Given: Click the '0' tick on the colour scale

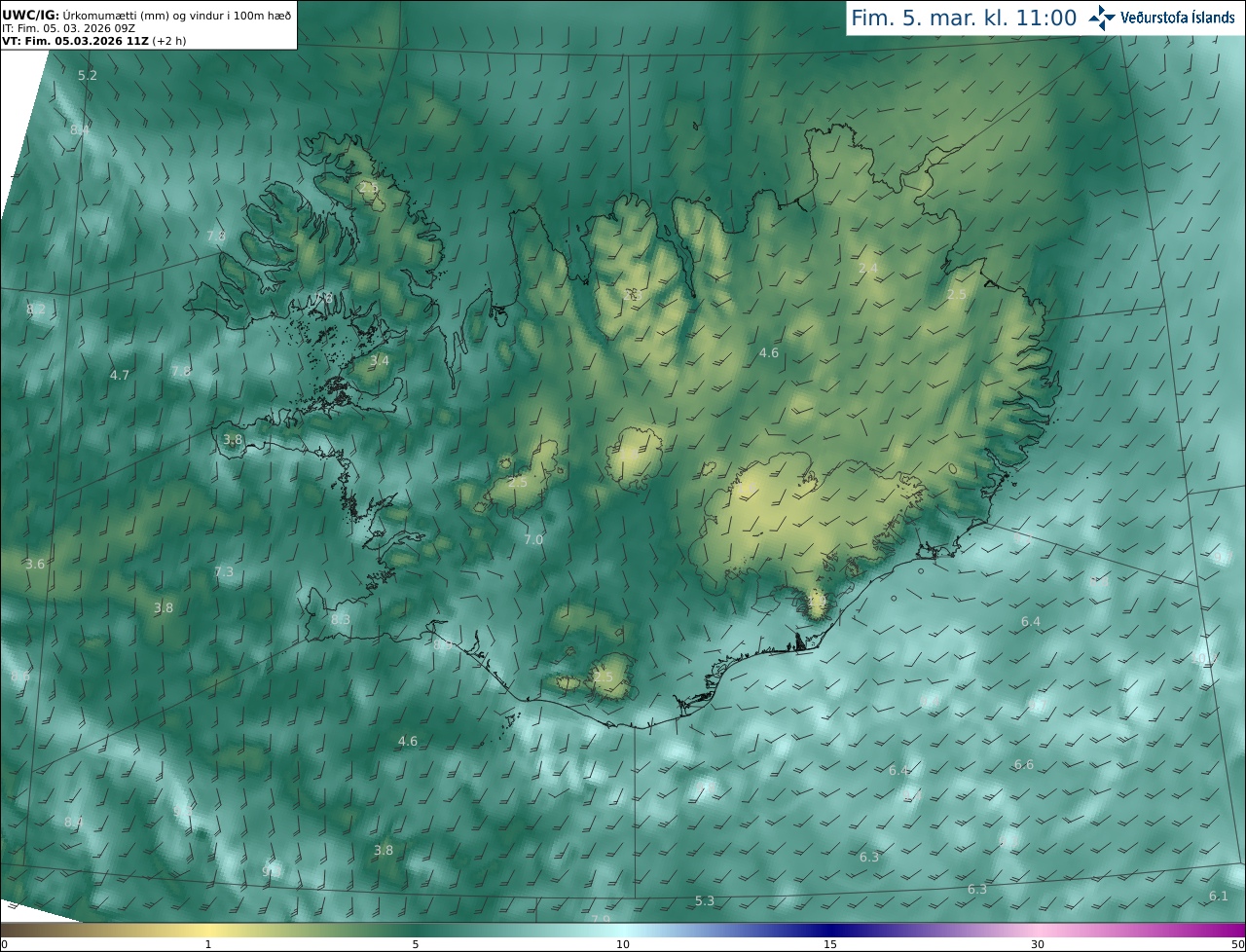Looking at the screenshot, I should click(4, 944).
